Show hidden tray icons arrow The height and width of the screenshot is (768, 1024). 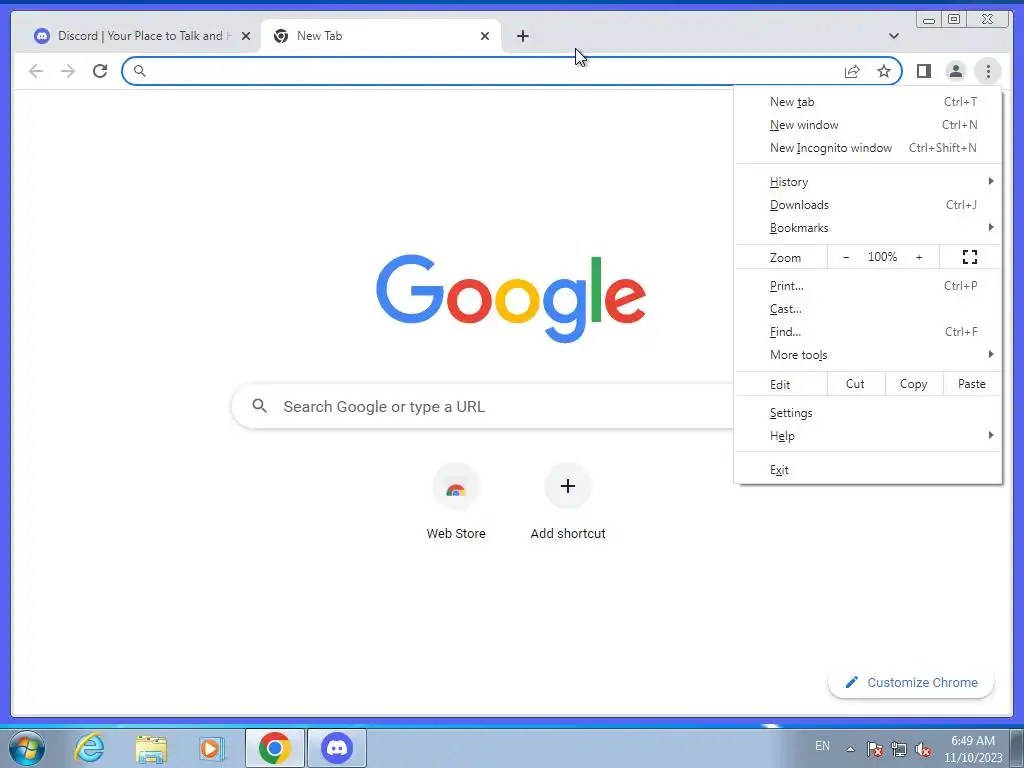coord(850,749)
